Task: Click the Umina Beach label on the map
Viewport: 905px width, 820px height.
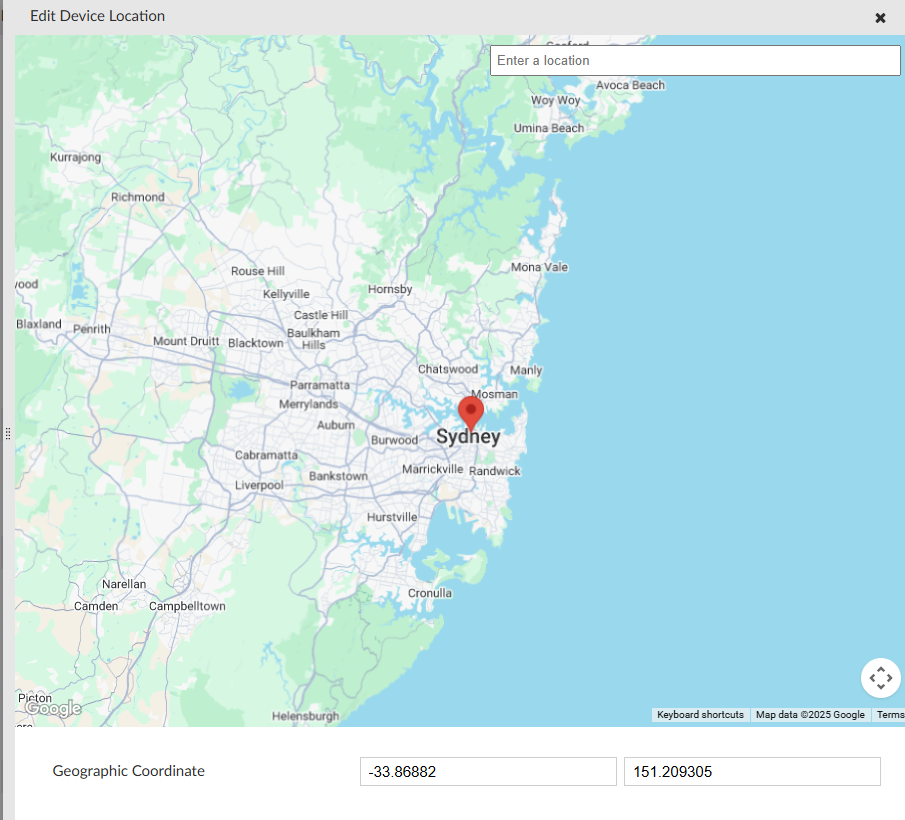Action: click(549, 128)
